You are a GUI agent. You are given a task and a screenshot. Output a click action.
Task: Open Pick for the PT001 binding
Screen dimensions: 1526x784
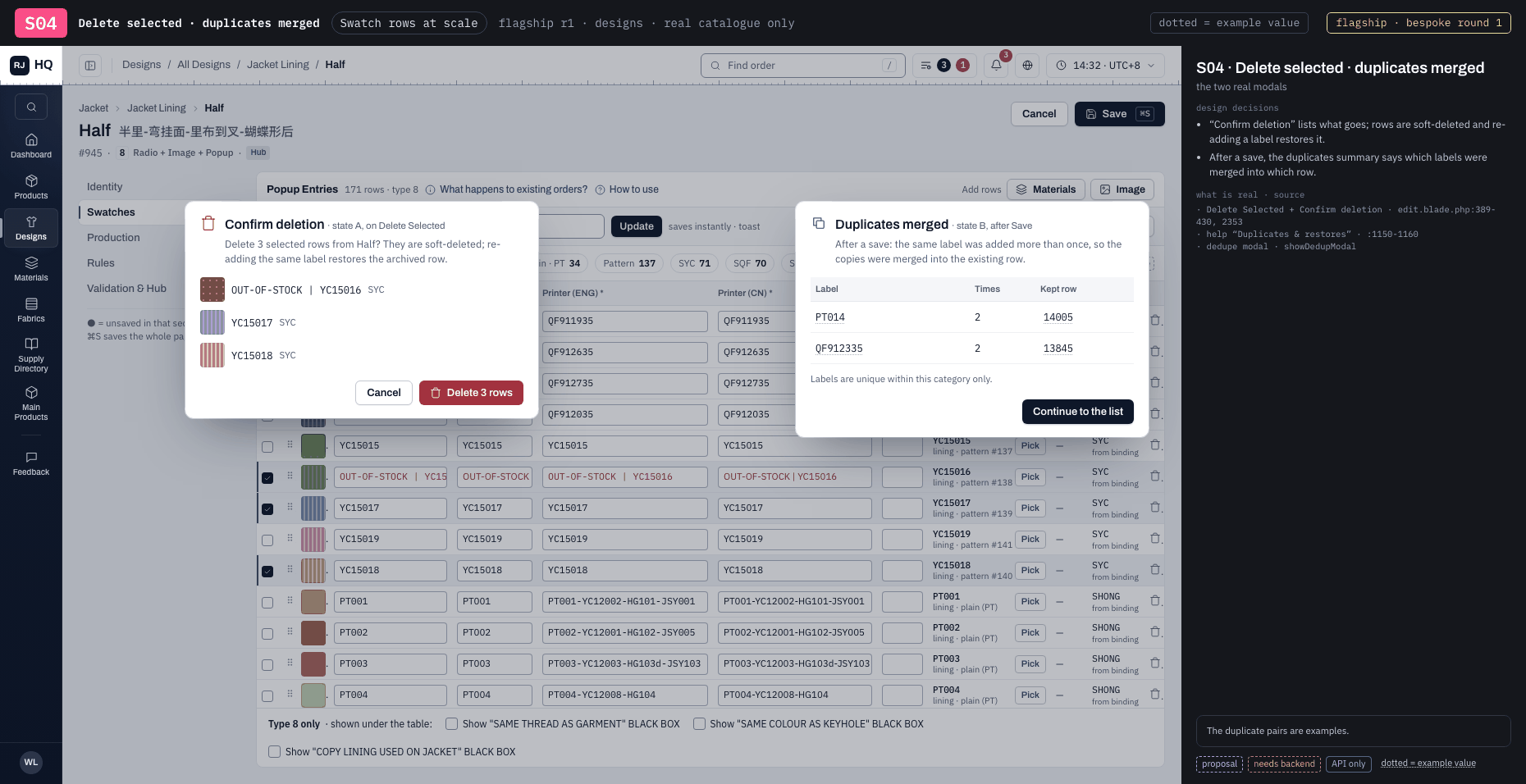(x=1030, y=601)
